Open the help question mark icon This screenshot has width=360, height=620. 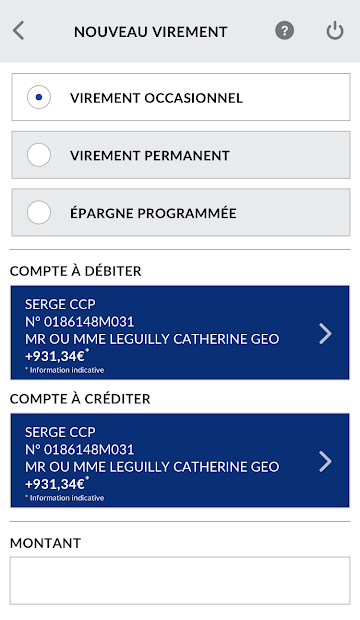[284, 31]
